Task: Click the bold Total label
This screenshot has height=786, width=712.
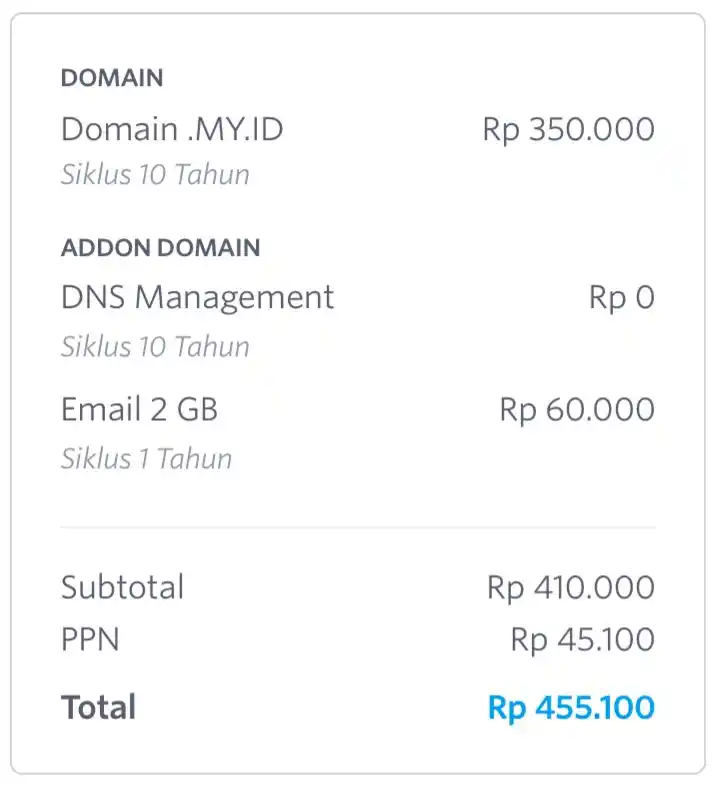Action: click(x=98, y=707)
